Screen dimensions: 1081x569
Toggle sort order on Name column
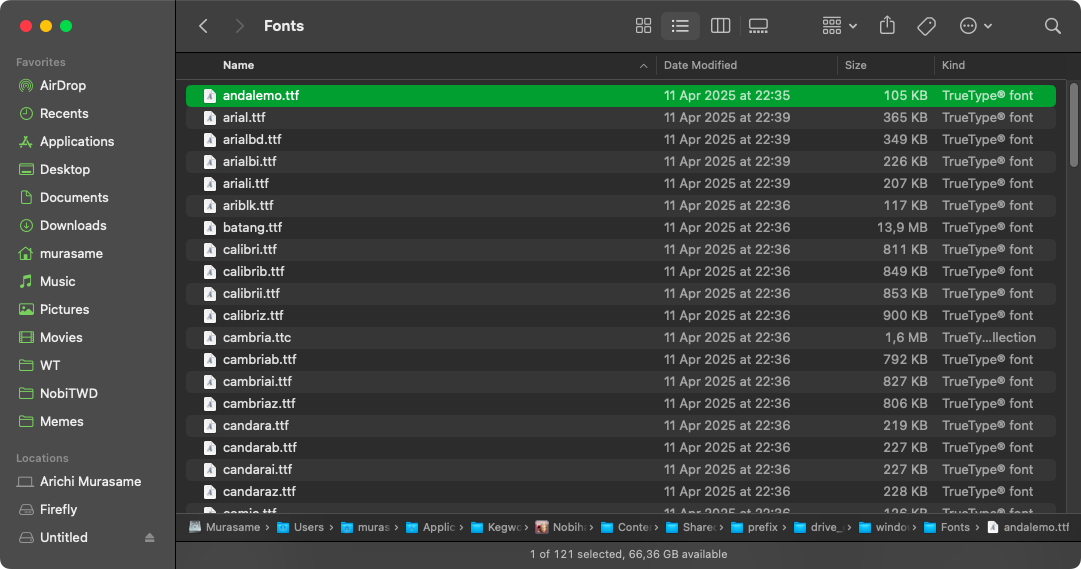[420, 65]
